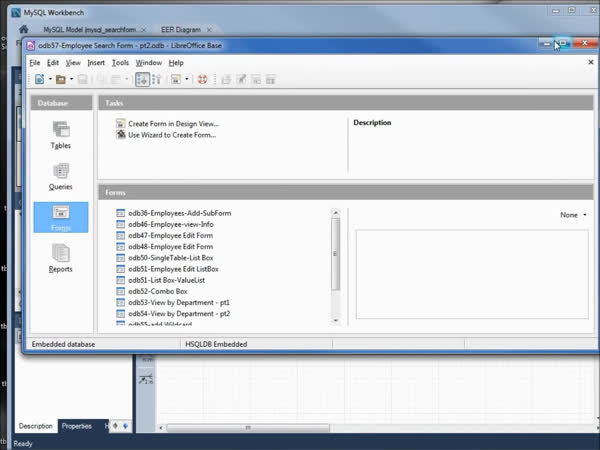Open the Tools menu

(120, 62)
